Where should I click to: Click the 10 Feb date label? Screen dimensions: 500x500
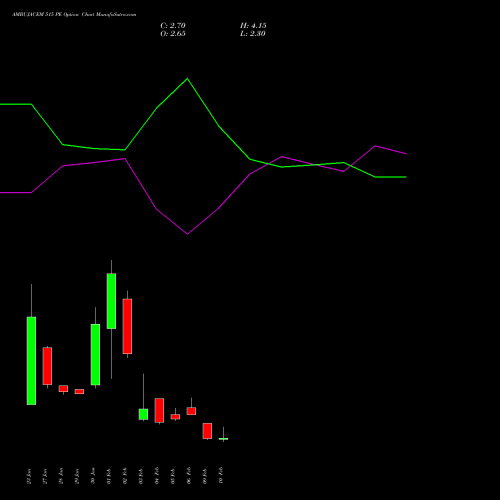[x=221, y=476]
